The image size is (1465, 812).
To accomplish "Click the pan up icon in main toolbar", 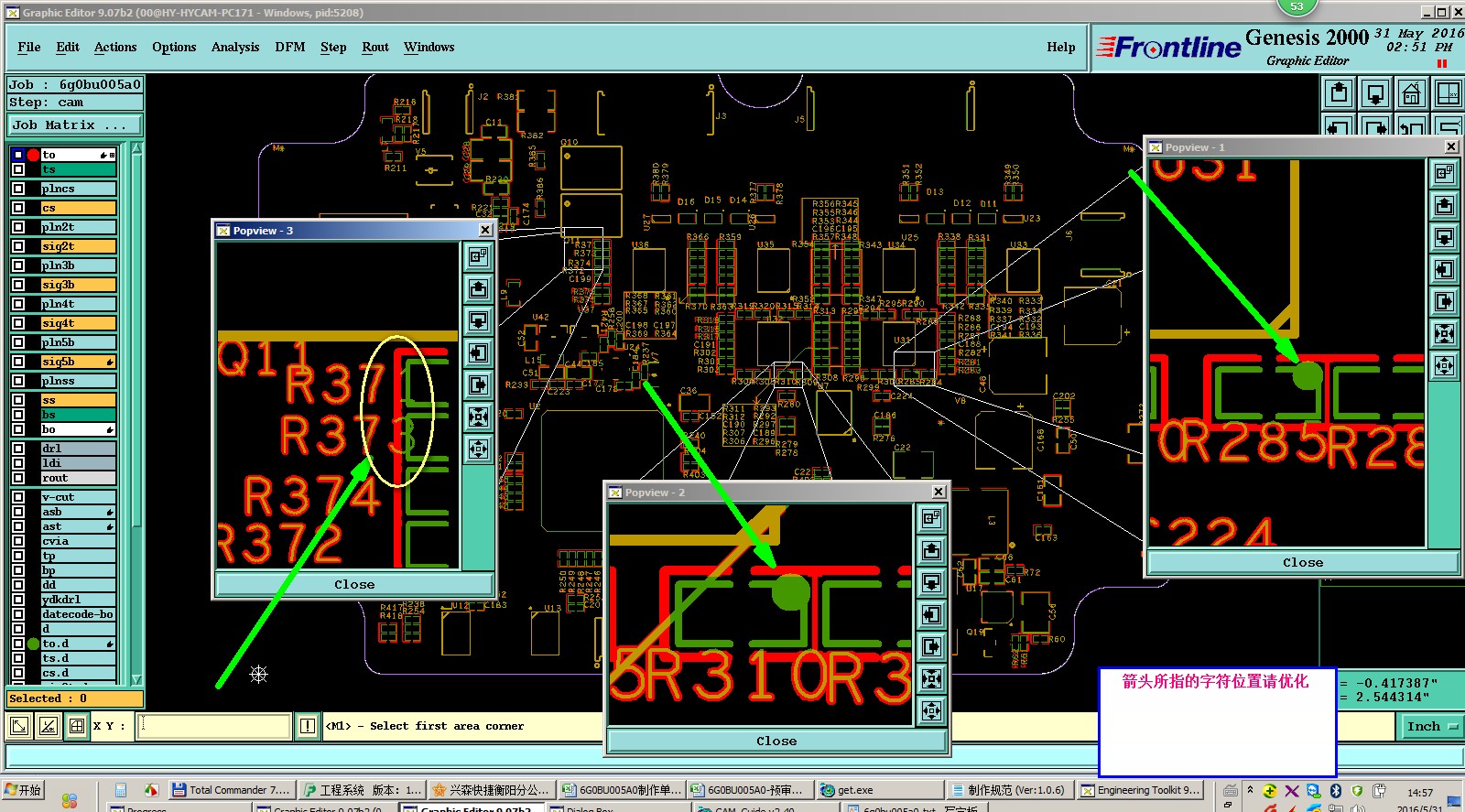I will 1340,93.
